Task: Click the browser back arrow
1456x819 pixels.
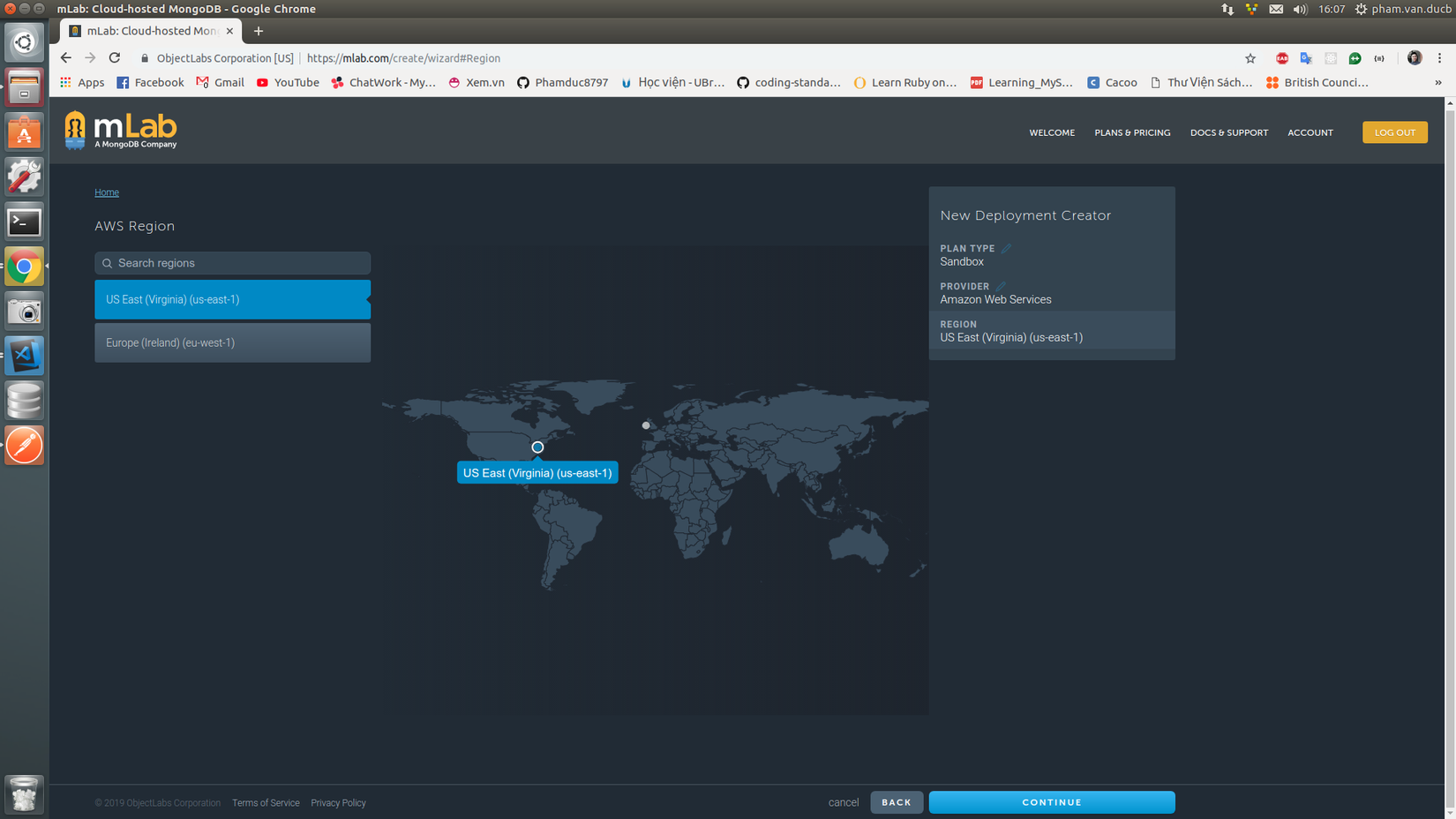Action: pyautogui.click(x=66, y=58)
